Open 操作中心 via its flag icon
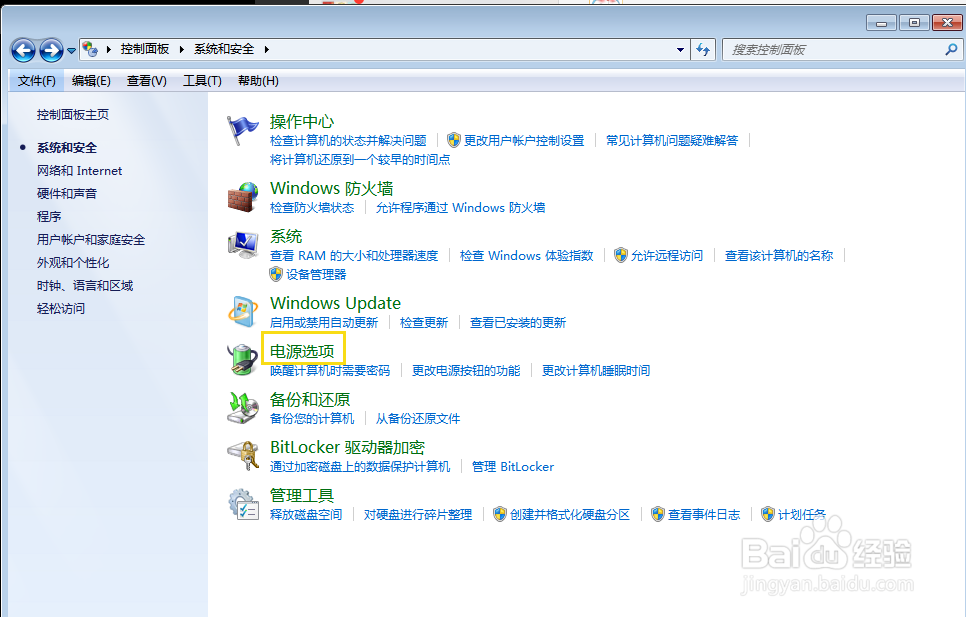 [x=243, y=128]
